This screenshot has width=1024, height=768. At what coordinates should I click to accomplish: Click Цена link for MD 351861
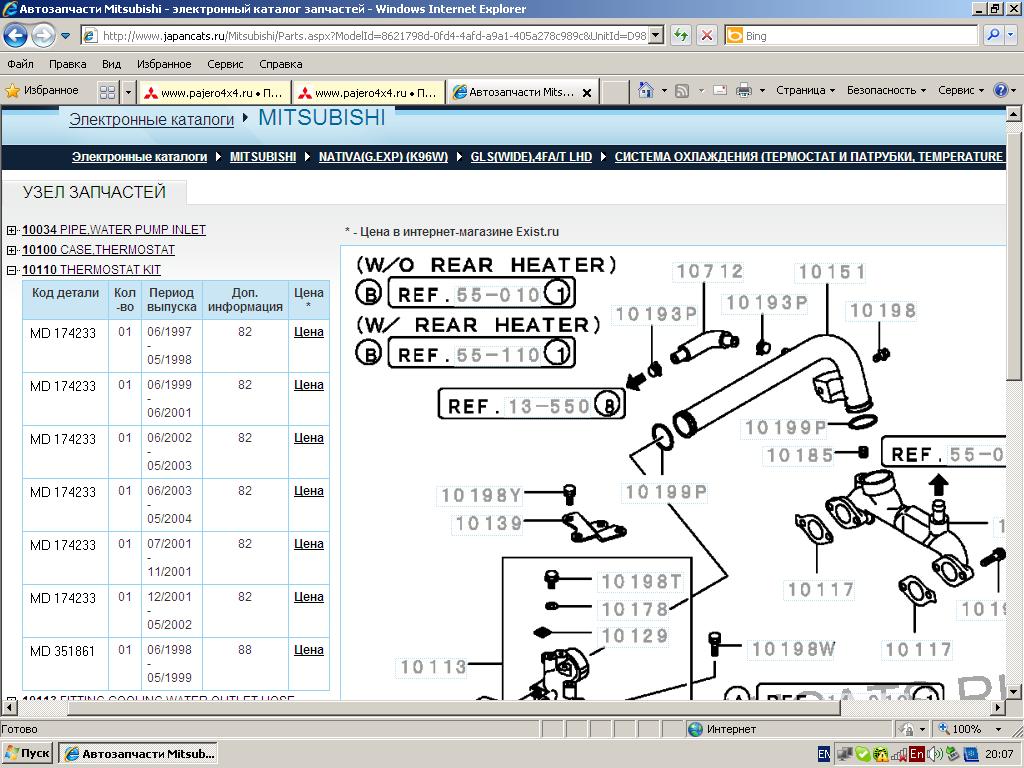308,650
